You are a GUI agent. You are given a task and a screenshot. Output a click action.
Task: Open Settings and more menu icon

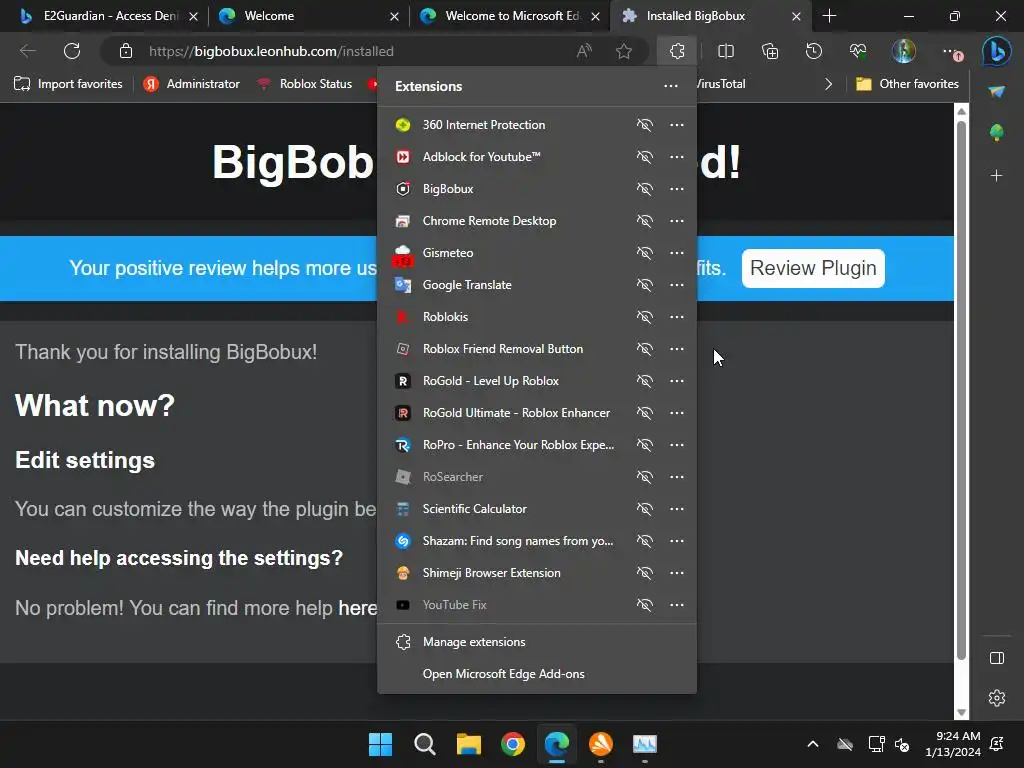[x=952, y=51]
